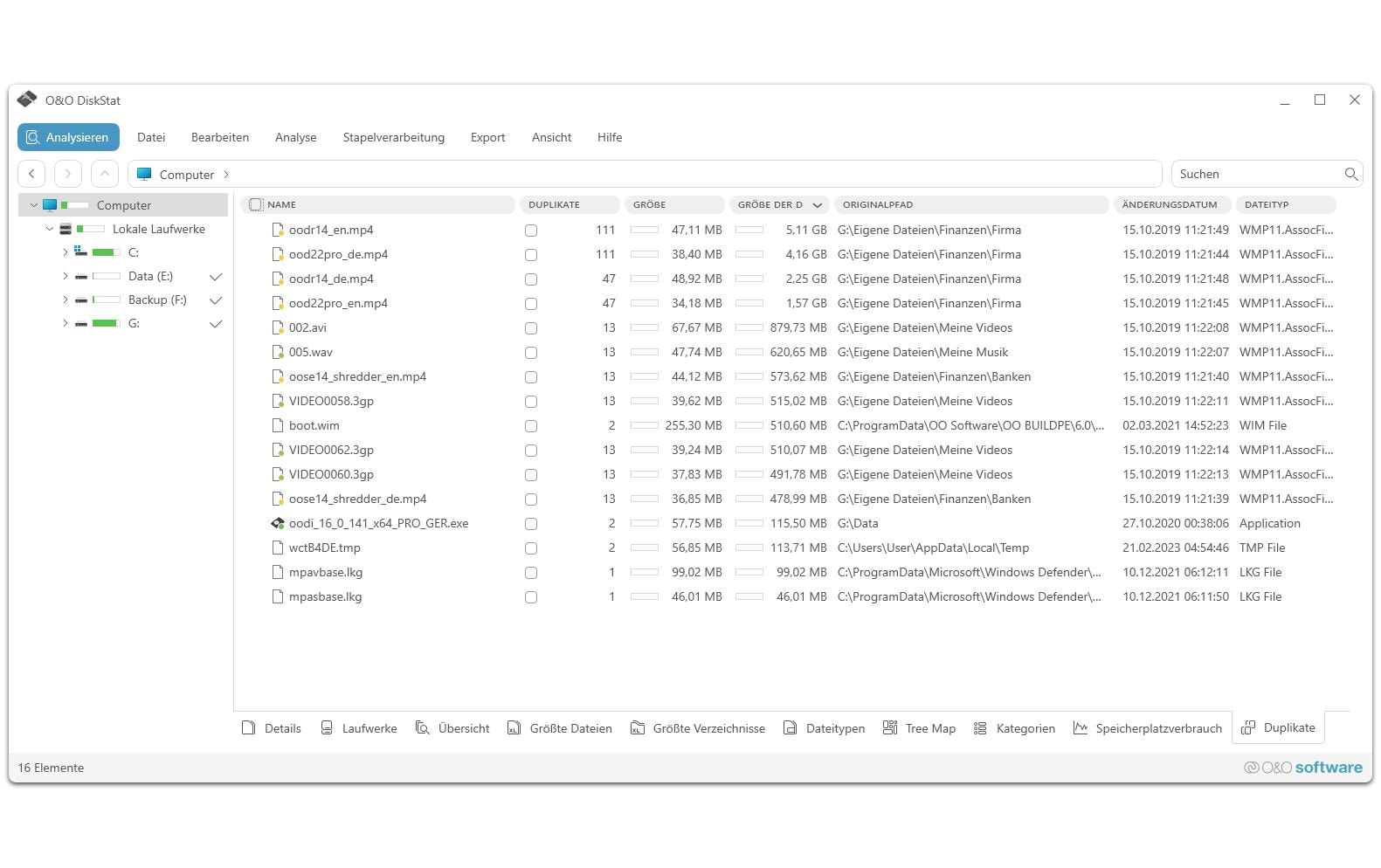Open the Übersicht tab
The height and width of the screenshot is (868, 1381).
[x=452, y=728]
